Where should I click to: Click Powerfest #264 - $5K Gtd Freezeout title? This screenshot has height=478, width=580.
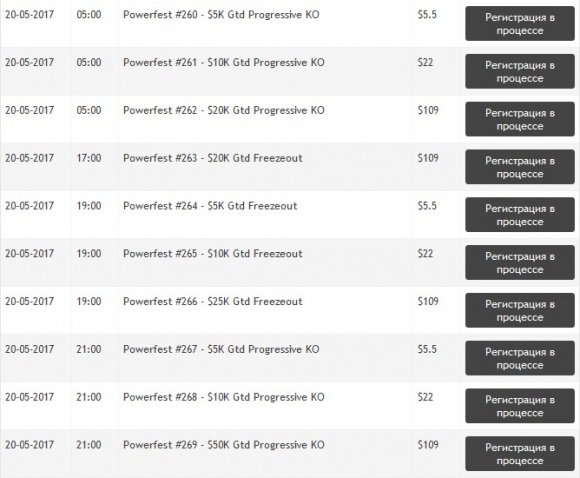[x=210, y=206]
